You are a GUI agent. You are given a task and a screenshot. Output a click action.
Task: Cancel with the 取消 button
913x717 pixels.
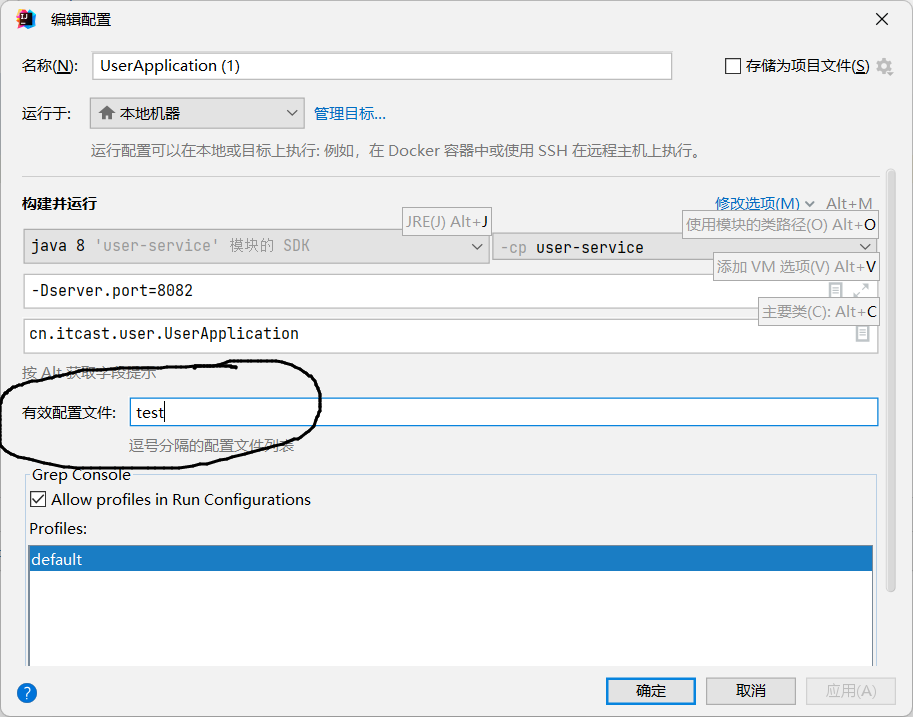tap(751, 691)
